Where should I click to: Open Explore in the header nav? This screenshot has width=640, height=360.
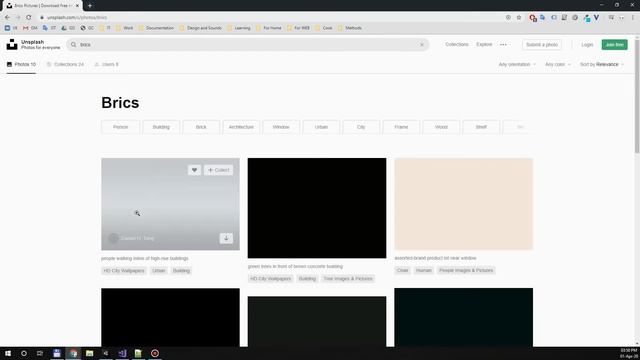pyautogui.click(x=484, y=44)
